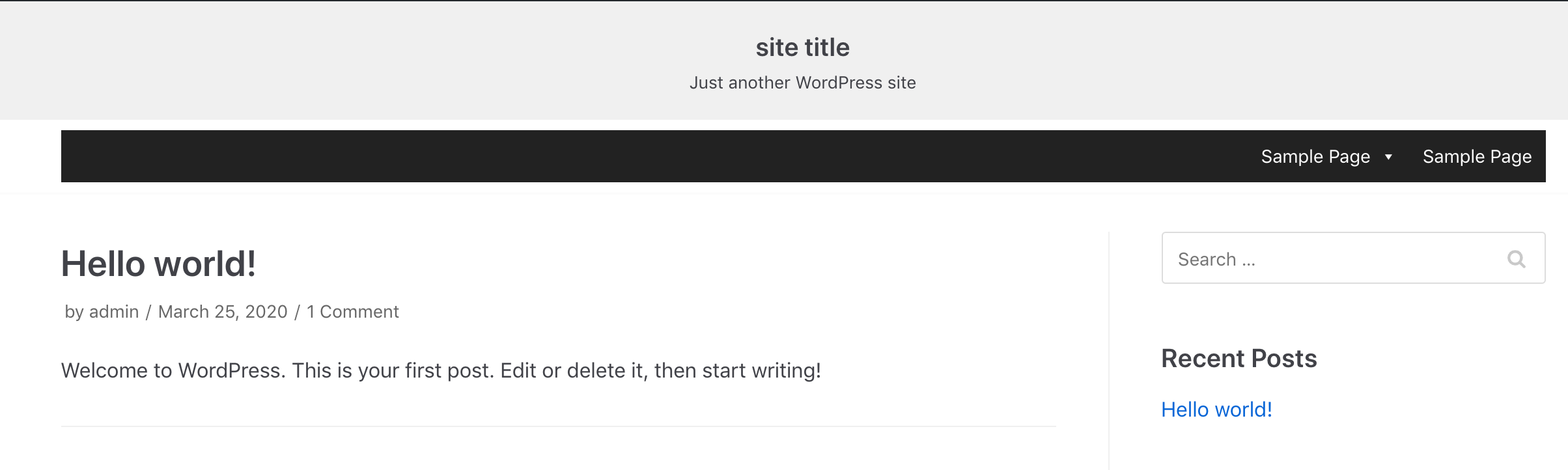Image resolution: width=1568 pixels, height=470 pixels.
Task: Click the site title to go home
Action: pos(802,46)
